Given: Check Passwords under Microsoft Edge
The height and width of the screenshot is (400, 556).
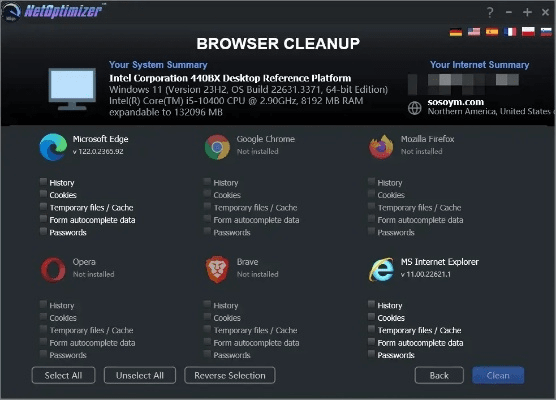Looking at the screenshot, I should tap(43, 232).
